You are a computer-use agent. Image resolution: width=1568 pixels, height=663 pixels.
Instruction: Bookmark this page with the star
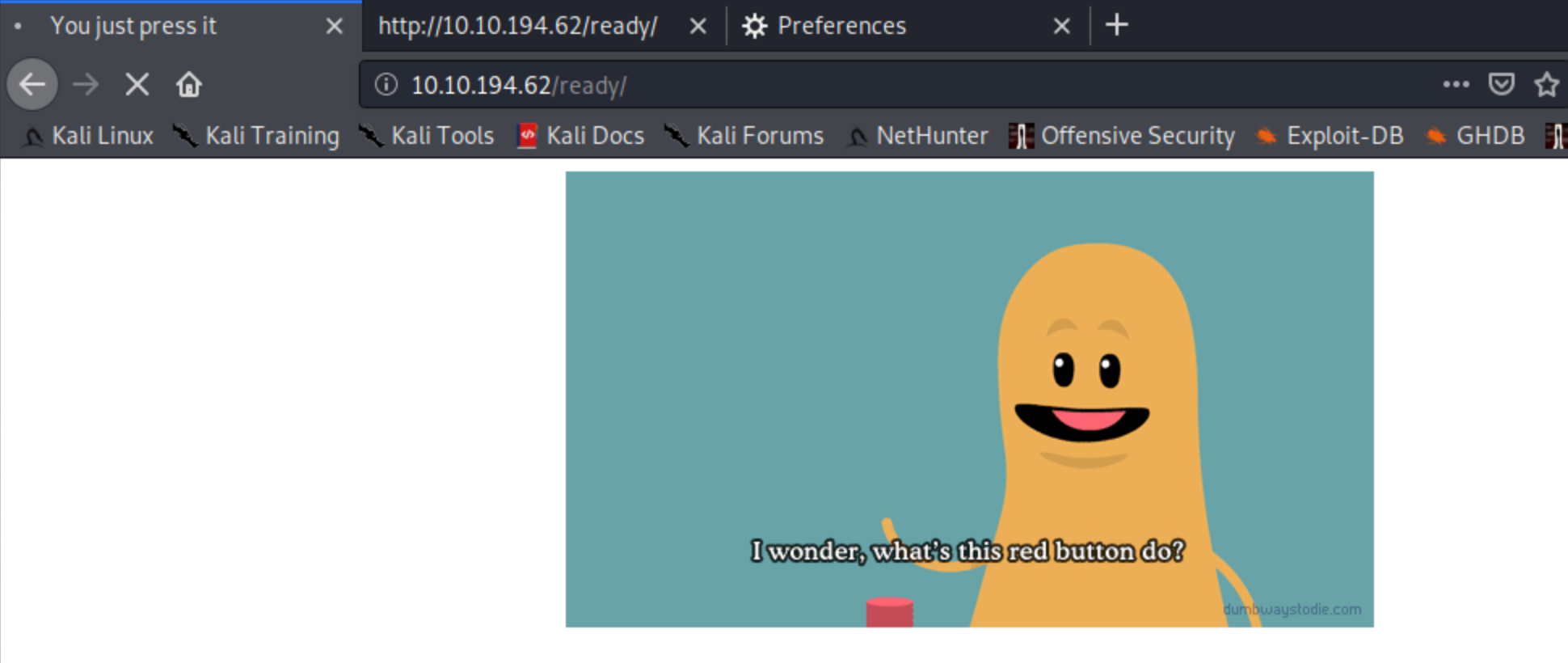[x=1546, y=84]
